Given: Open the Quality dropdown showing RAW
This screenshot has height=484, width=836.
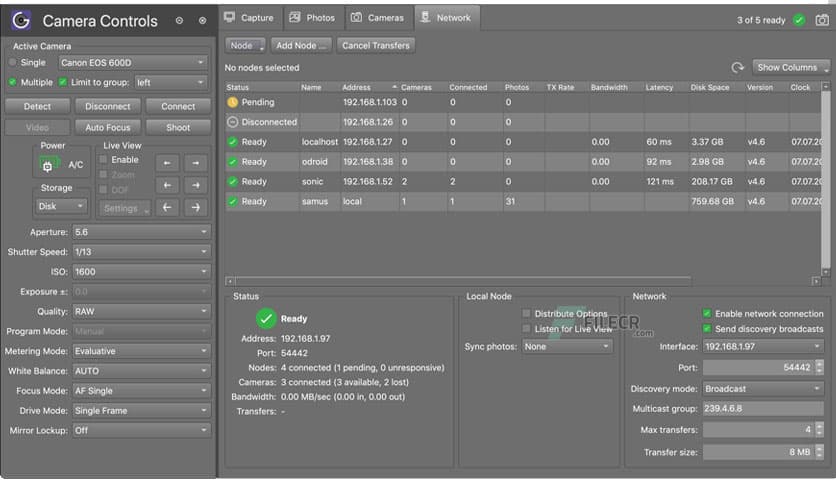Looking at the screenshot, I should 141,311.
